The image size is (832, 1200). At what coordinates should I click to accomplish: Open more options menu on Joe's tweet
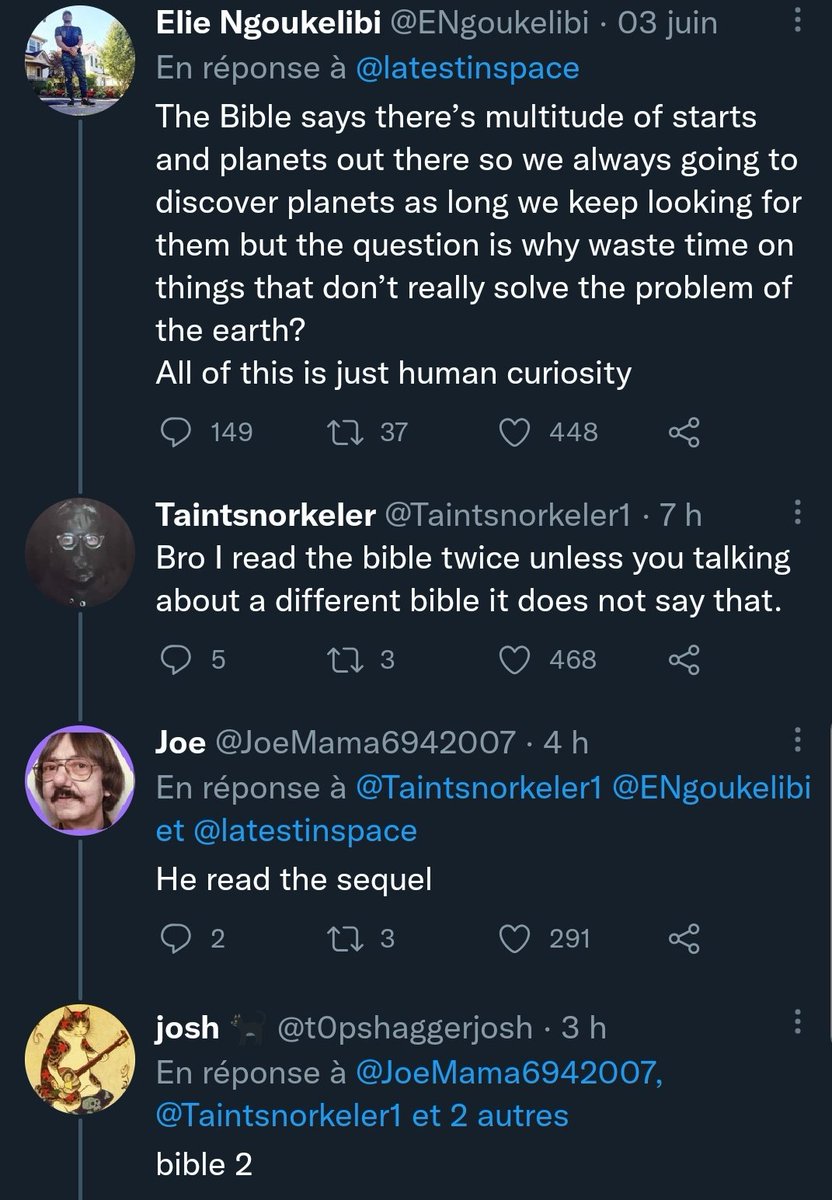(x=796, y=741)
